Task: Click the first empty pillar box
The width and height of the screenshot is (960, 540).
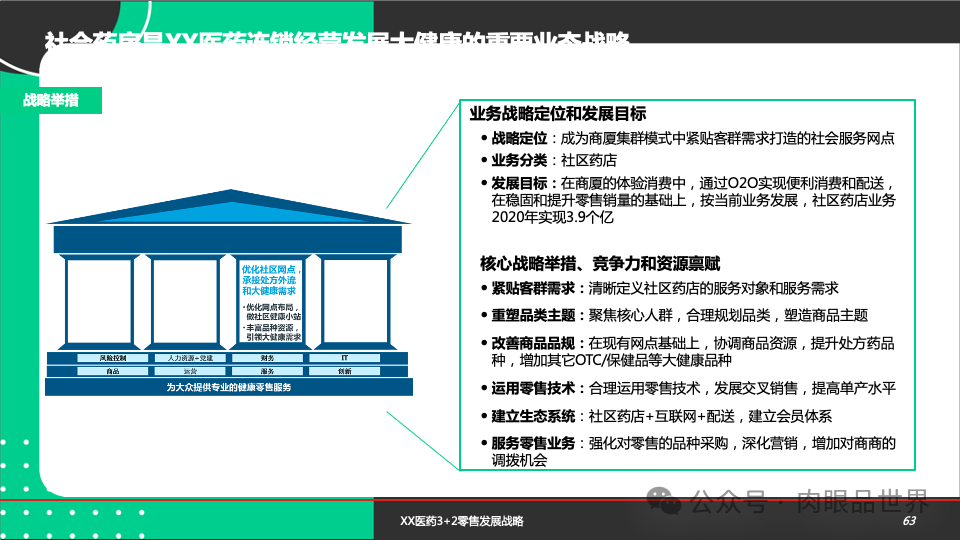Action: (x=99, y=301)
